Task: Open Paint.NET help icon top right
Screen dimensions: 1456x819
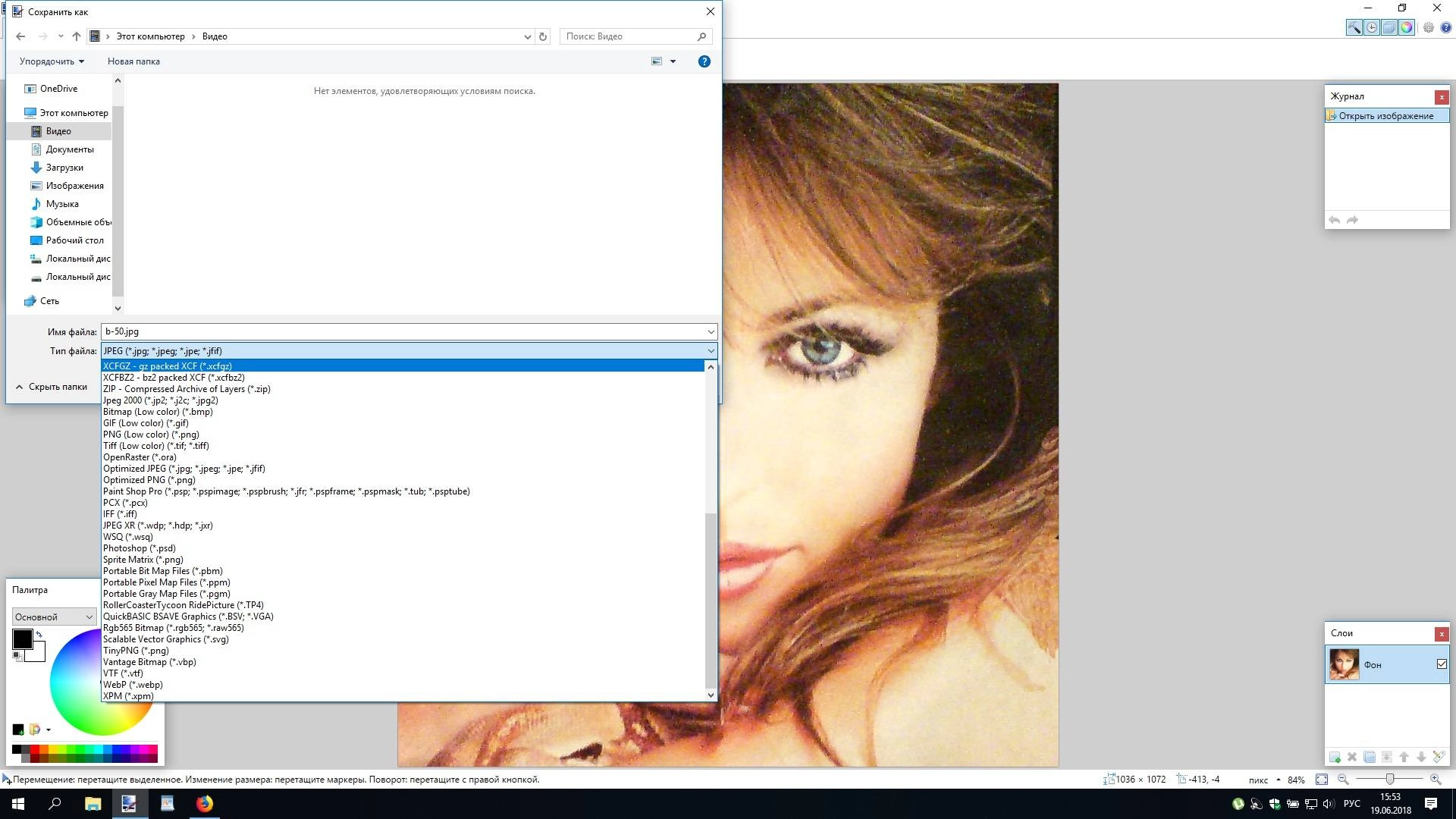Action: click(1445, 27)
